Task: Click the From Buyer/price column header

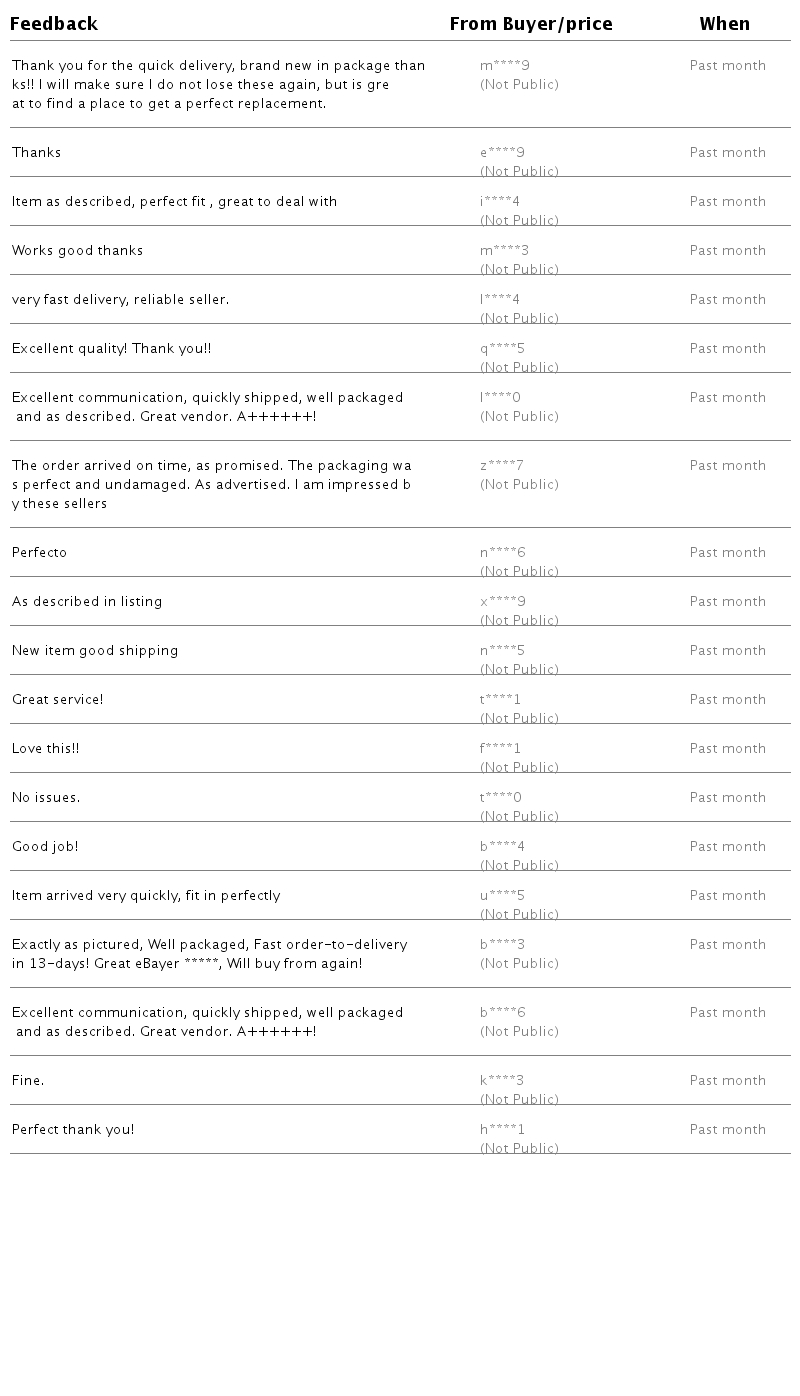Action: point(530,24)
